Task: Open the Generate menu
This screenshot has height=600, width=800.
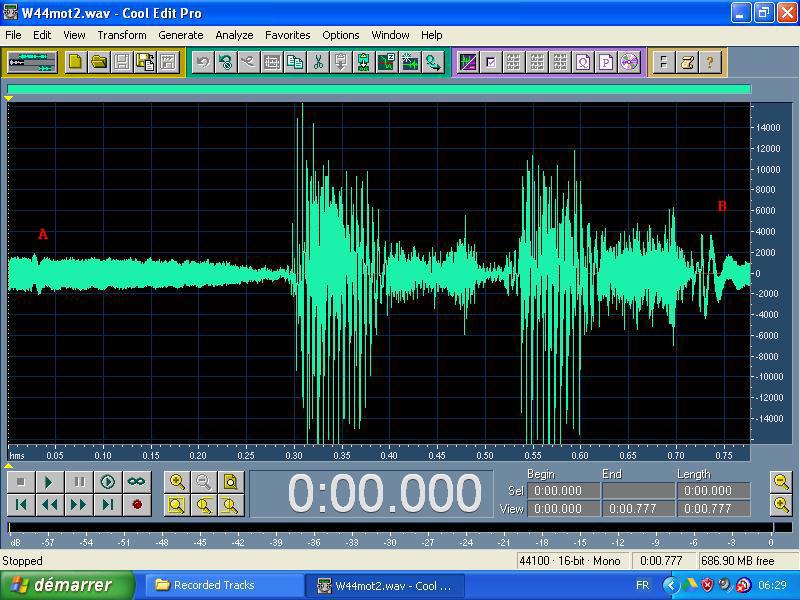Action: coord(180,35)
